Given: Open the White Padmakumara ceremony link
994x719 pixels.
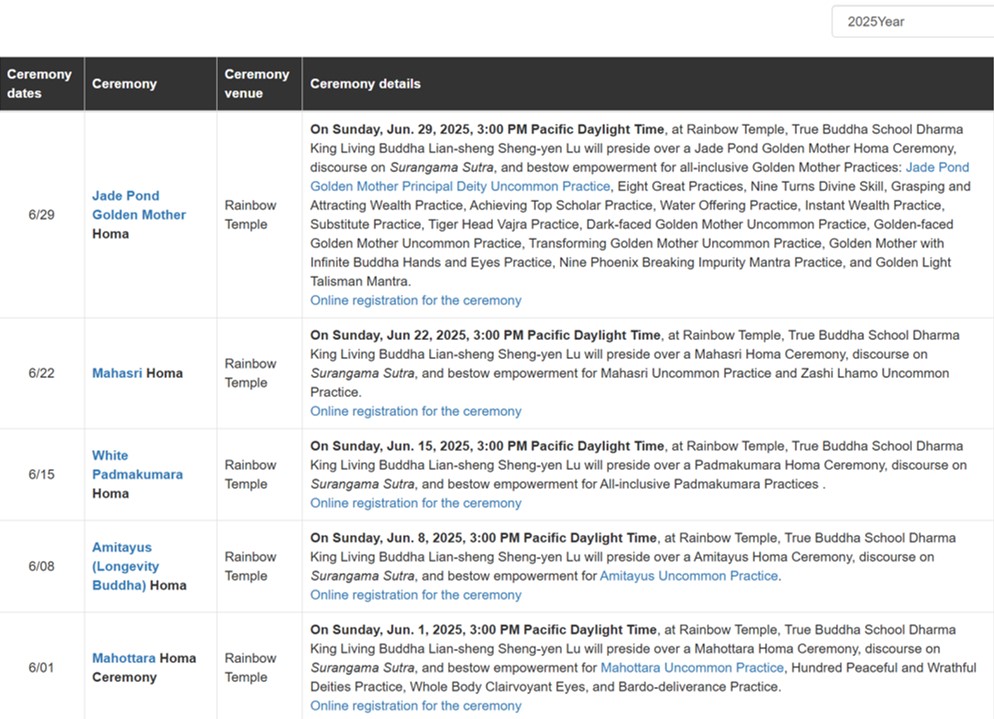Looking at the screenshot, I should click(x=138, y=465).
